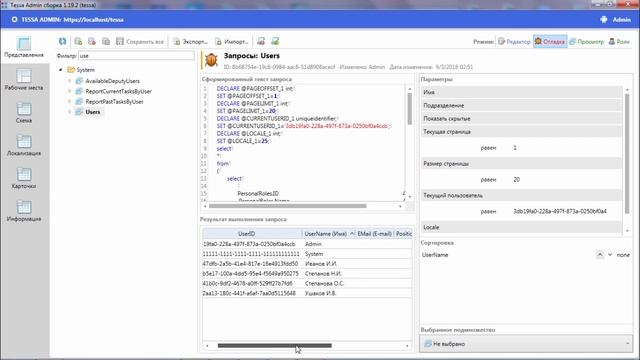Screen dimensions: 640x360
Task: Open the Рабочие места sidebar section
Action: (24, 80)
